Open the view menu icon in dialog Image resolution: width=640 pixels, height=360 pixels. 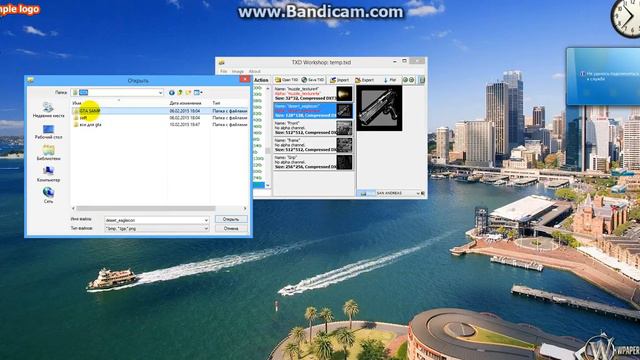point(198,93)
